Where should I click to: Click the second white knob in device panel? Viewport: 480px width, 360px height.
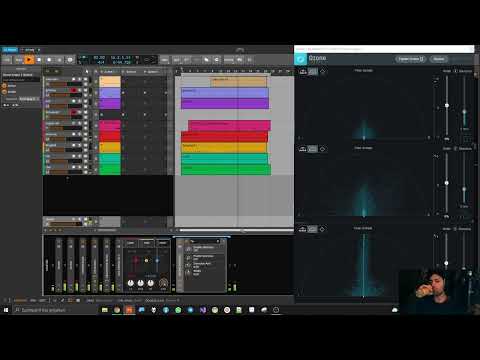click(141, 283)
